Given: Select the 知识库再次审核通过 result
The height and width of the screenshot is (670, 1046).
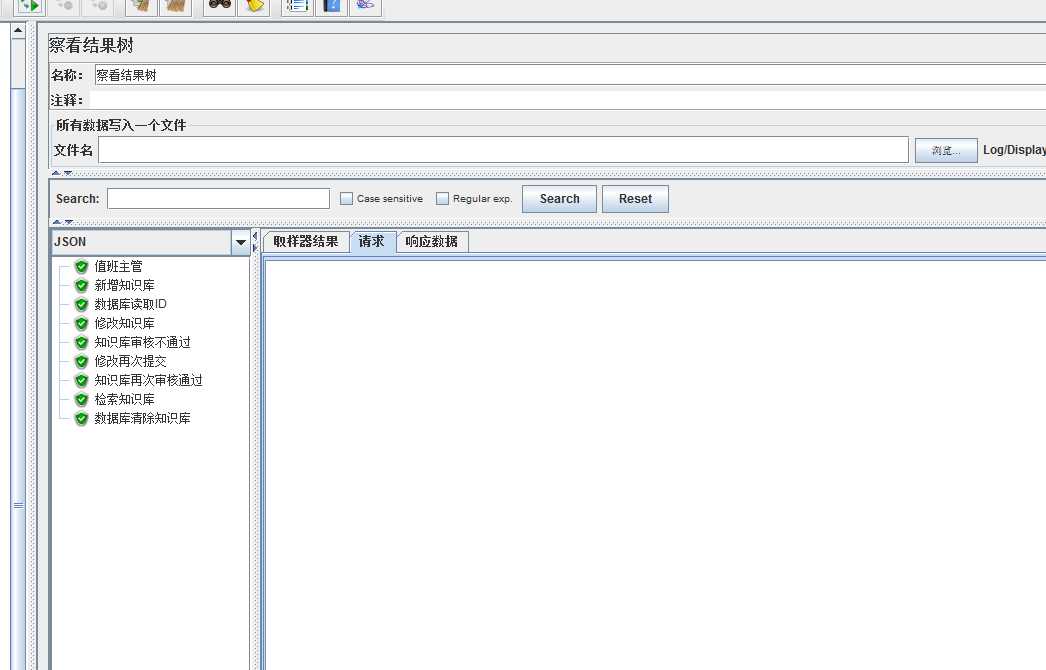Looking at the screenshot, I should (x=148, y=380).
